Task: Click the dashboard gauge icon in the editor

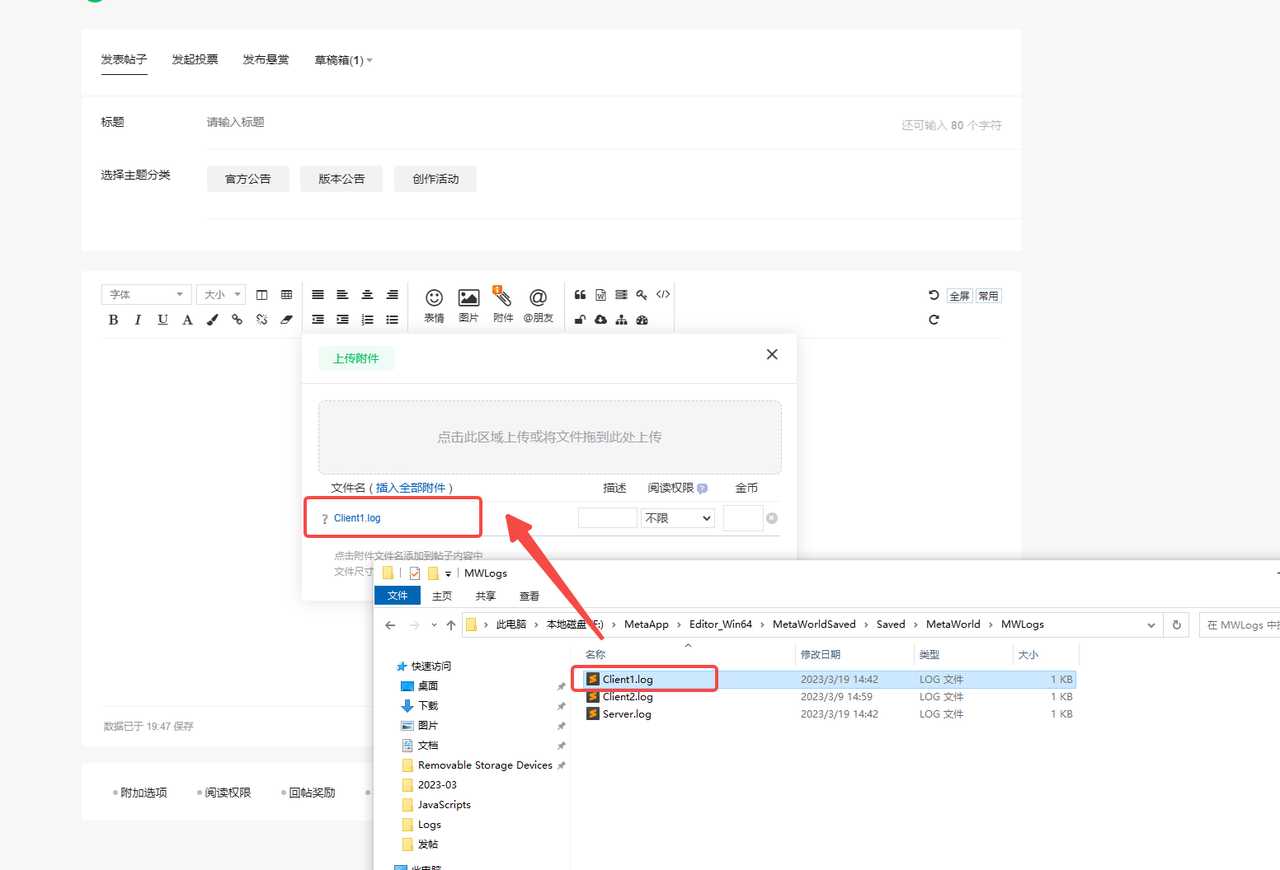Action: tap(642, 320)
